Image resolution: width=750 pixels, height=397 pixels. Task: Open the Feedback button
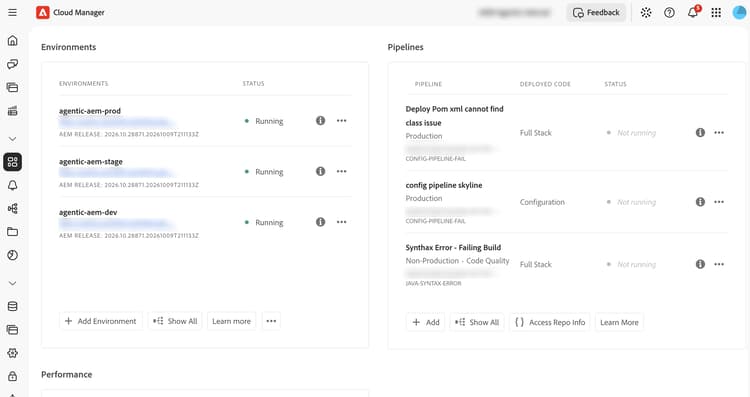(x=596, y=12)
